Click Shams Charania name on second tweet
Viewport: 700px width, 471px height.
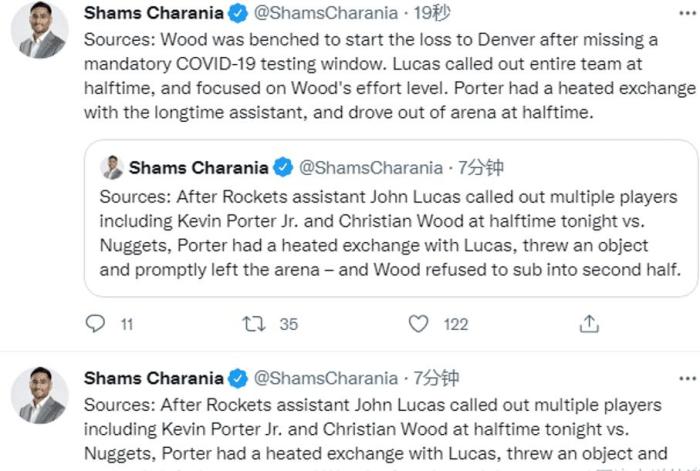pos(153,378)
